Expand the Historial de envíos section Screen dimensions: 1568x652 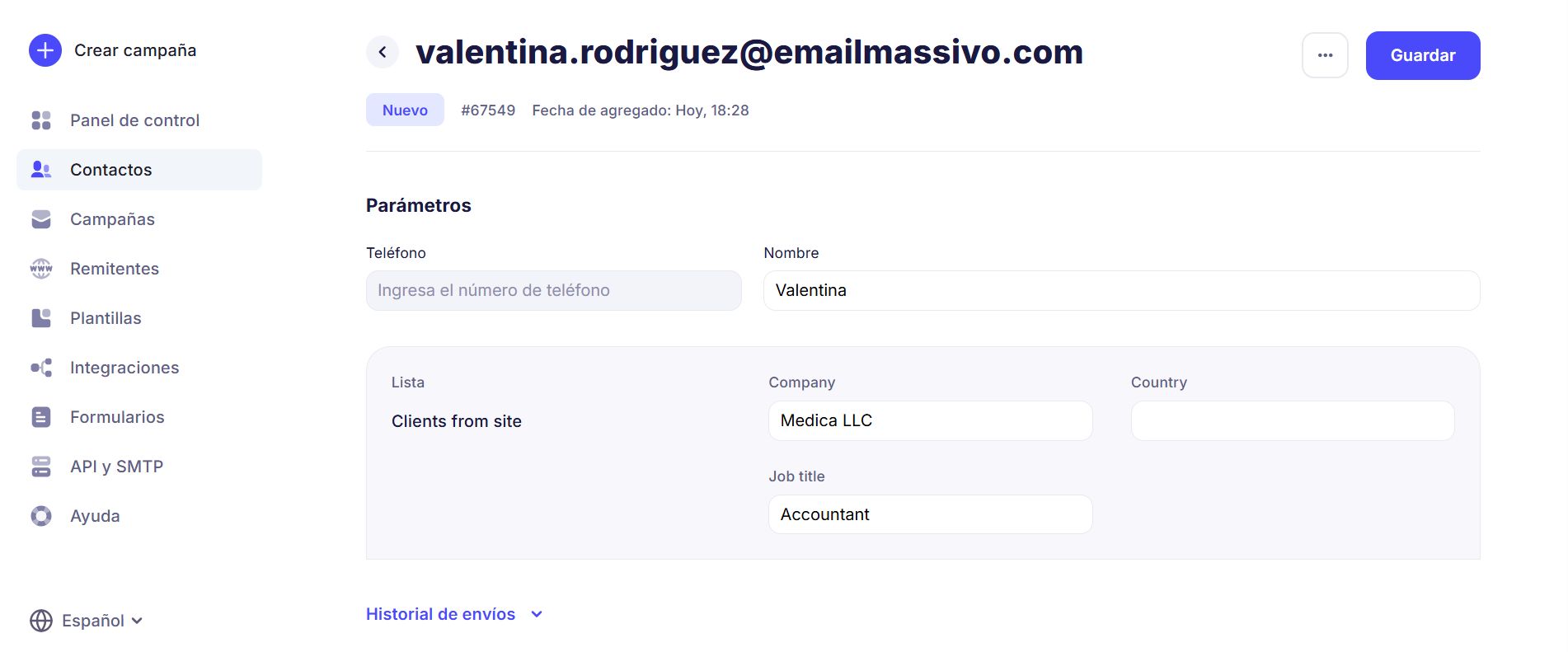point(454,614)
